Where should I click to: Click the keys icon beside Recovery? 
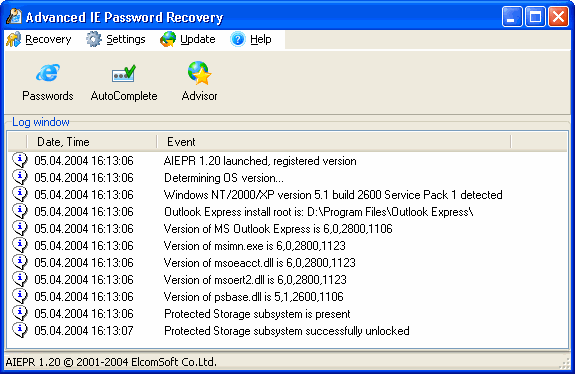[x=14, y=39]
